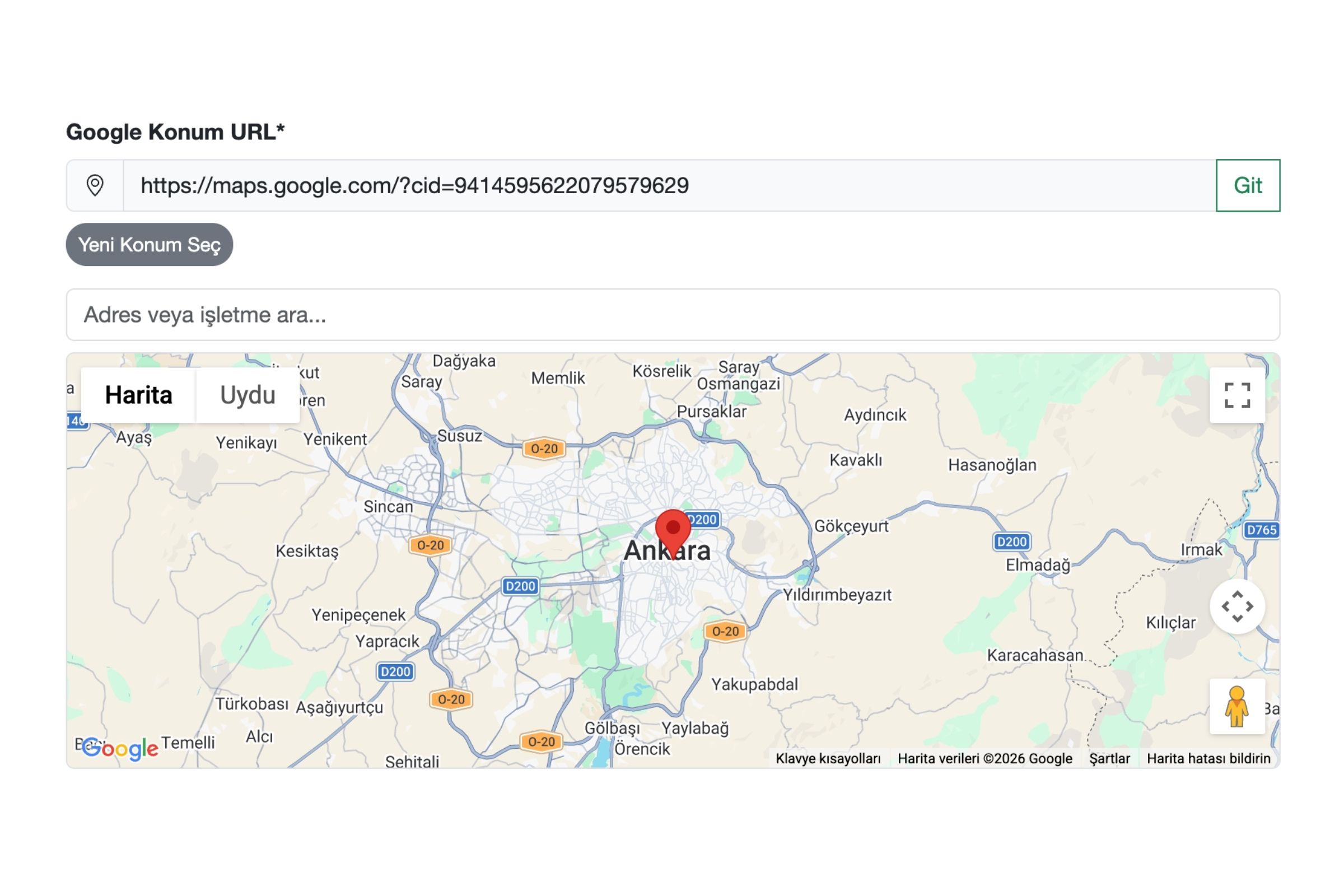Click the Street View pegman icon
The image size is (1344, 896).
pos(1236,706)
